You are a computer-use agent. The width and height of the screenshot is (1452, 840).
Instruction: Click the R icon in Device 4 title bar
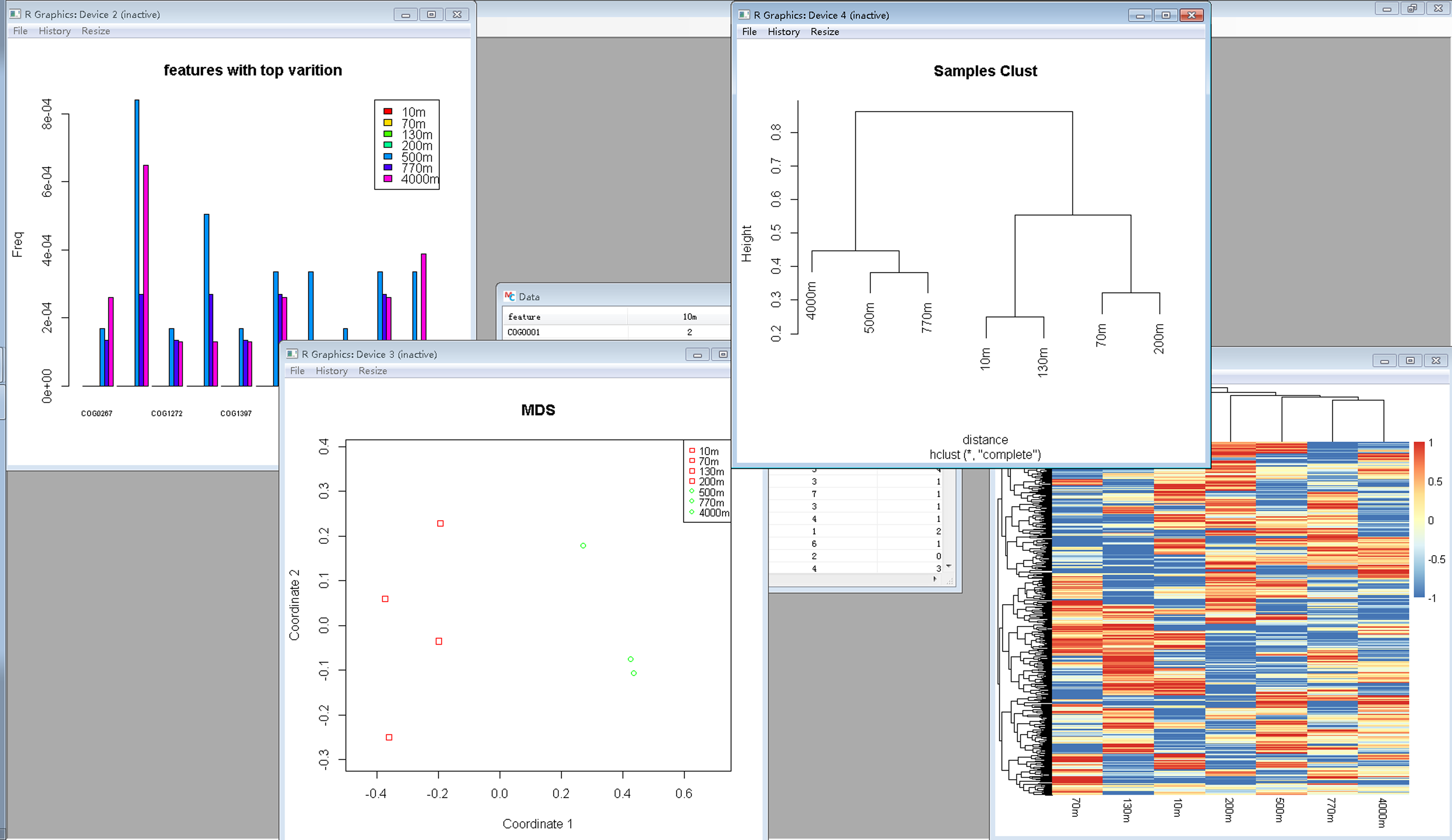[x=744, y=15]
